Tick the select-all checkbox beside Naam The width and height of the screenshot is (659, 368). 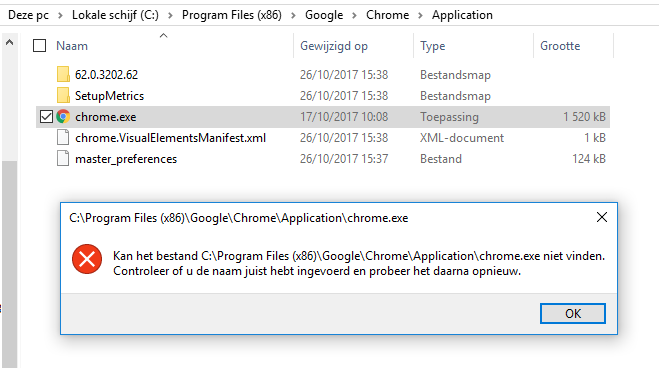tap(40, 45)
